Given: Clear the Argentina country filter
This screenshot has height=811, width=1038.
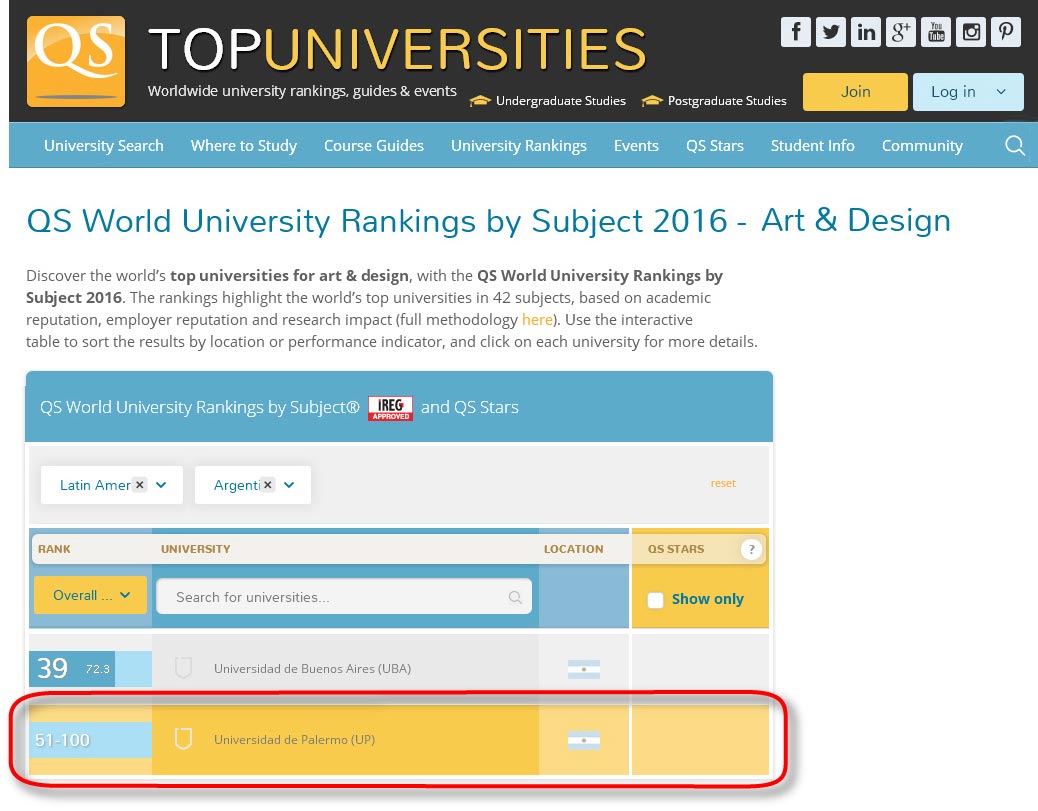Looking at the screenshot, I should click(x=267, y=485).
